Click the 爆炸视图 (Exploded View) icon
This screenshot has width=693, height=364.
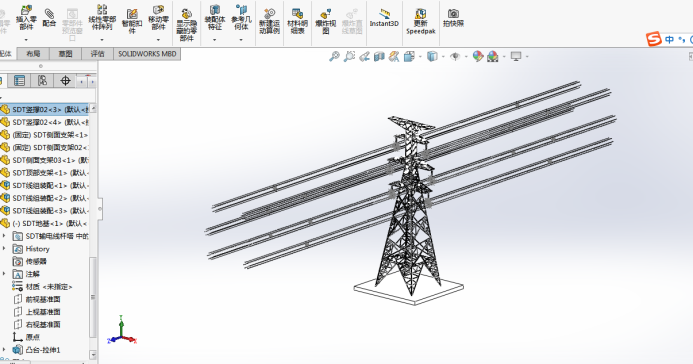coord(326,14)
